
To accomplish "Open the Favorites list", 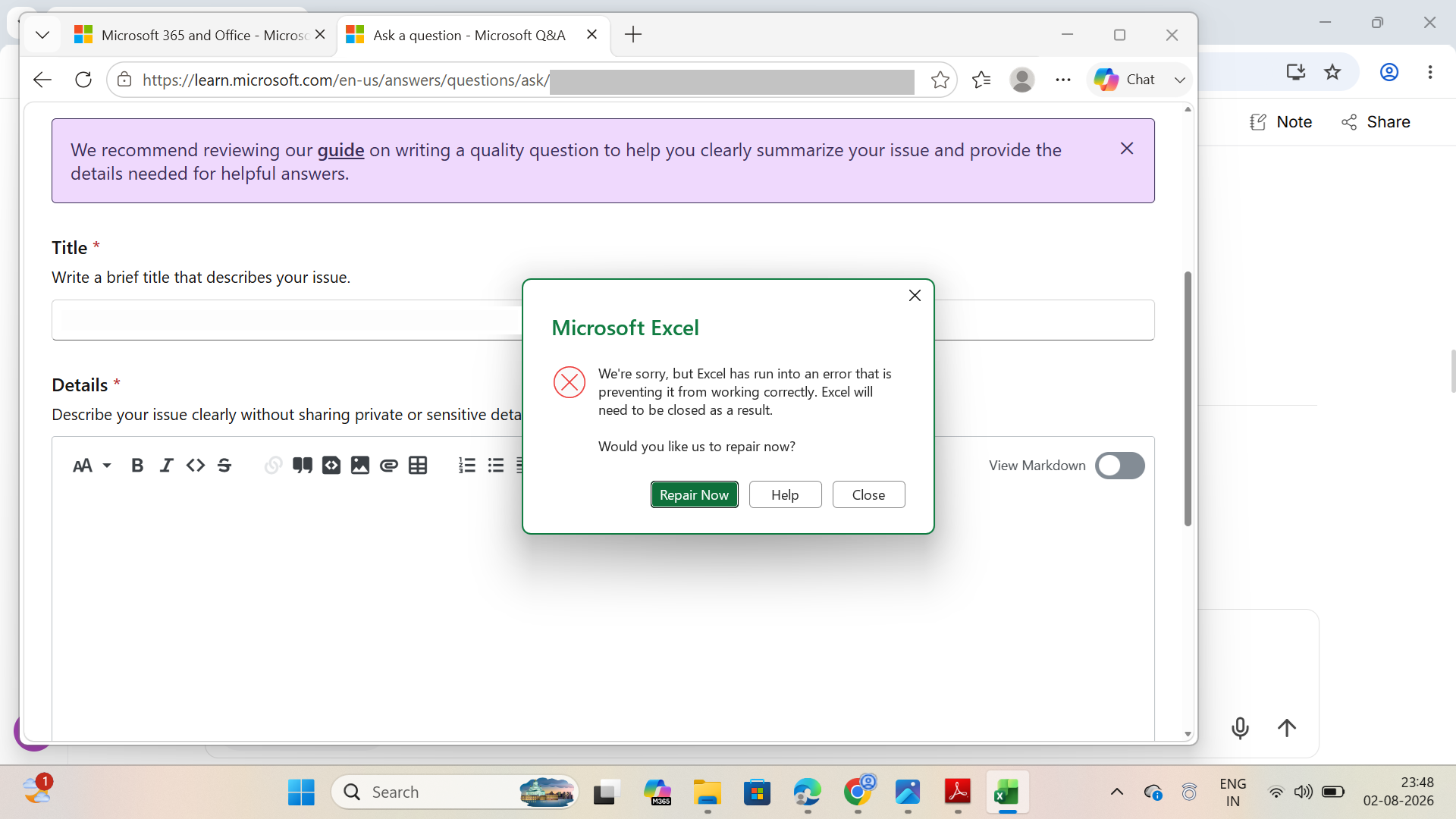I will (x=981, y=80).
